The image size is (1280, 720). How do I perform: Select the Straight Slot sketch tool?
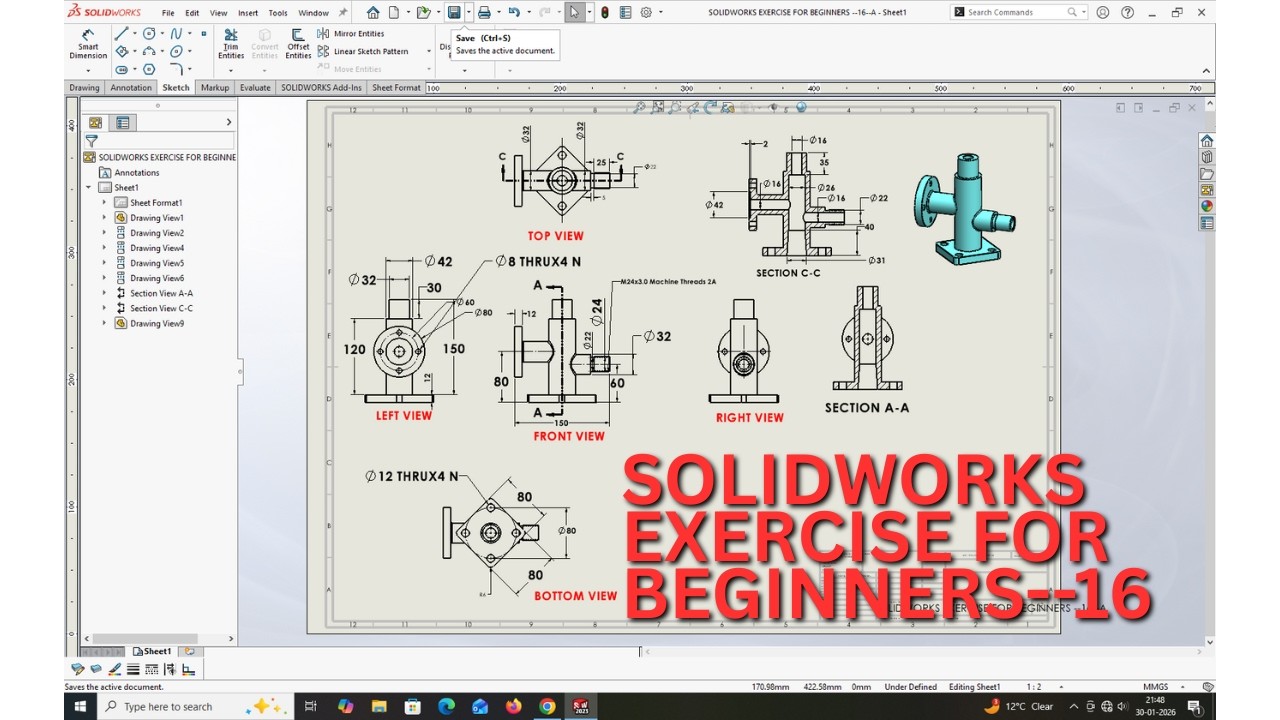pos(121,69)
